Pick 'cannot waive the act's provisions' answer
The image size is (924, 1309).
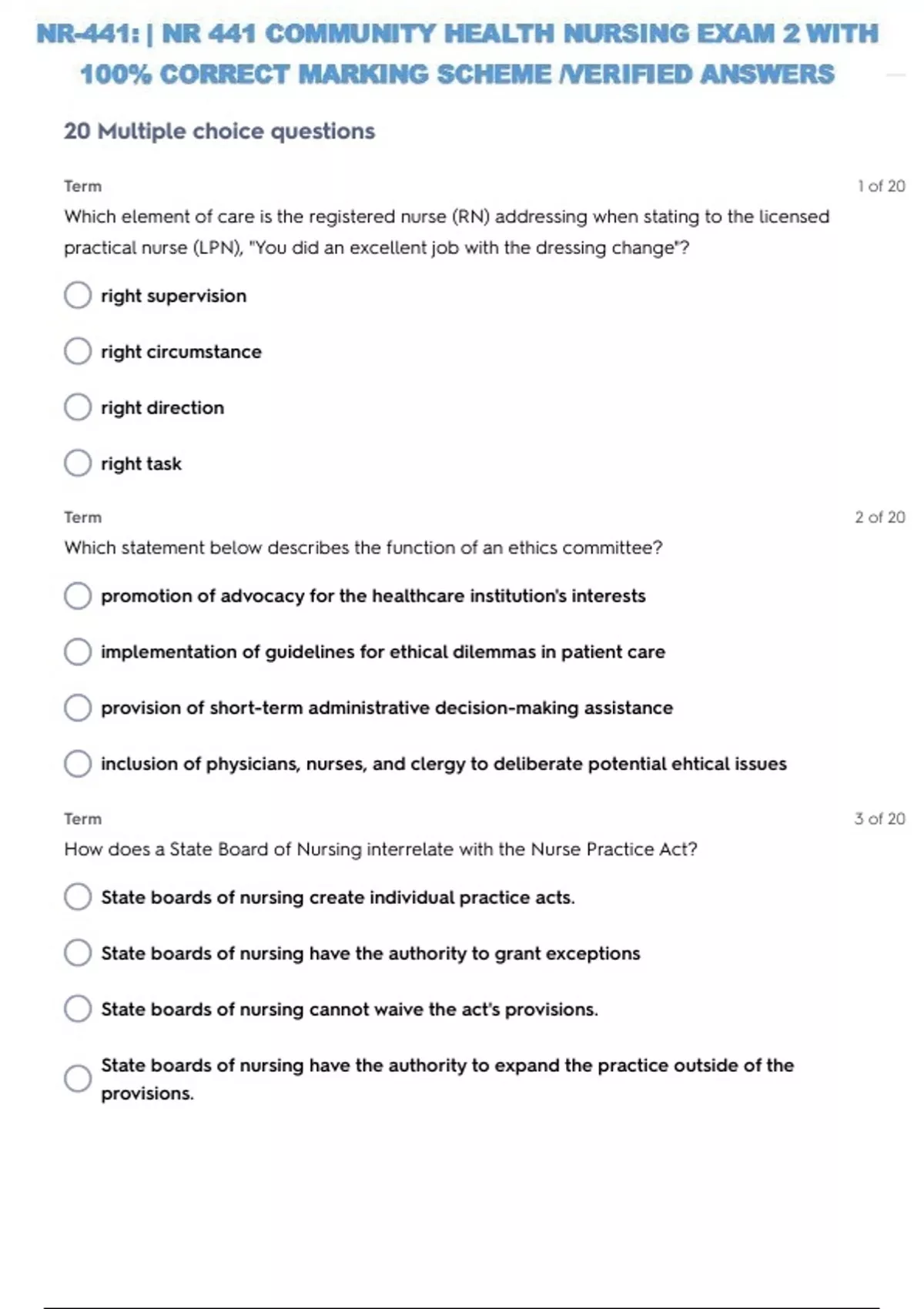click(x=78, y=1009)
